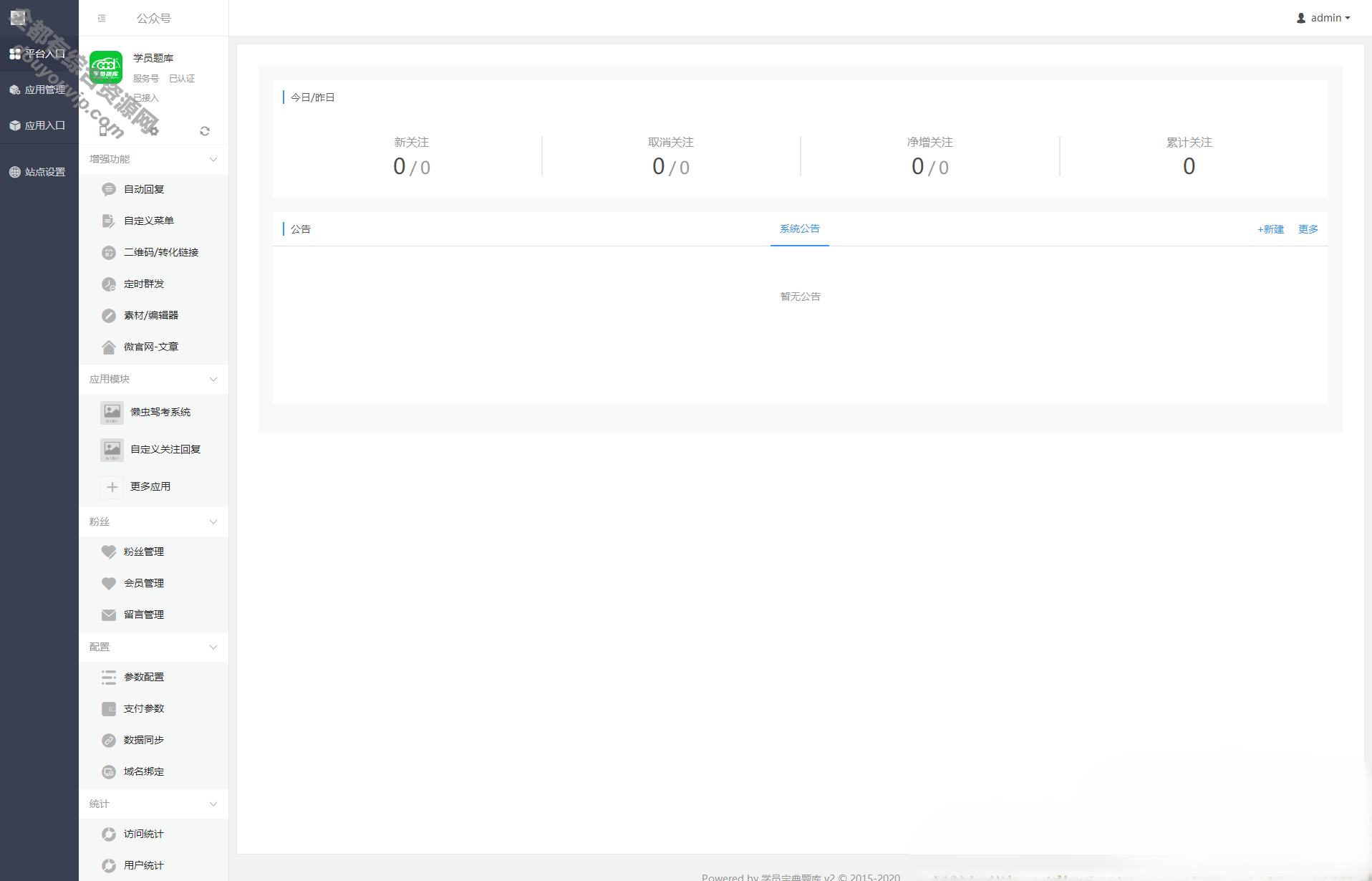Click the 访问统计 chart icon
This screenshot has width=1372, height=881.
click(109, 834)
